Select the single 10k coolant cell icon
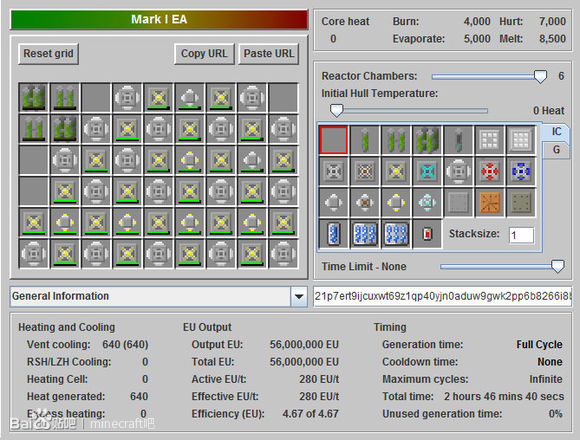The height and width of the screenshot is (440, 580). click(x=333, y=234)
